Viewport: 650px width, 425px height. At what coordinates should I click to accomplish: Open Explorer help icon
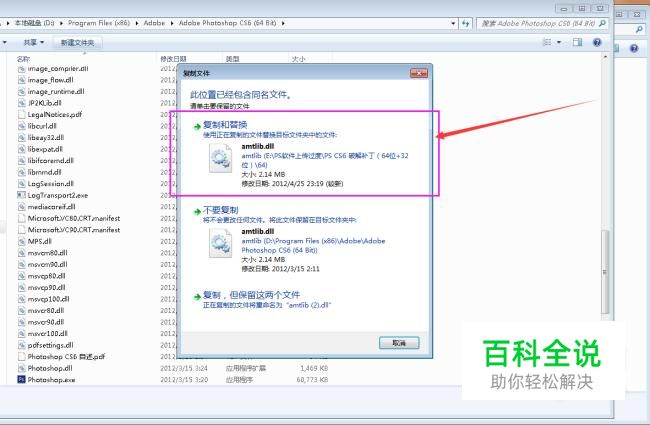(x=597, y=42)
